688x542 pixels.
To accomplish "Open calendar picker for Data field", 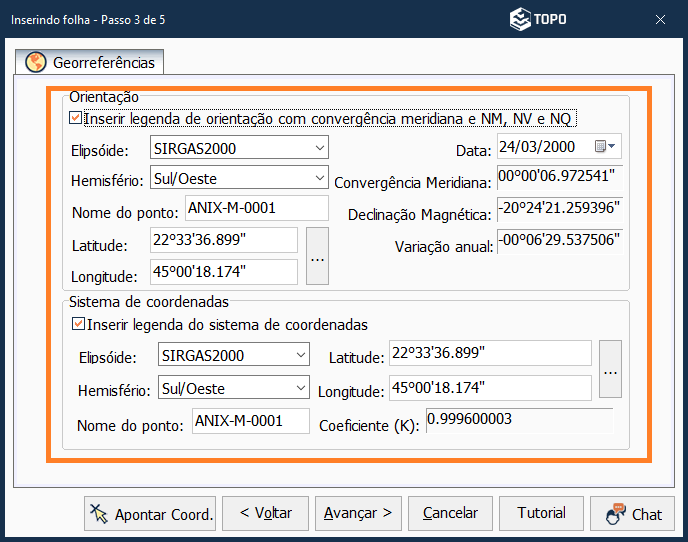I will pyautogui.click(x=606, y=147).
